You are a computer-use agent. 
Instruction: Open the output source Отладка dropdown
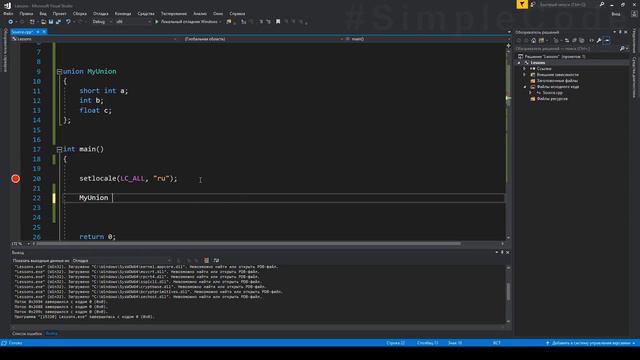click(x=121, y=260)
